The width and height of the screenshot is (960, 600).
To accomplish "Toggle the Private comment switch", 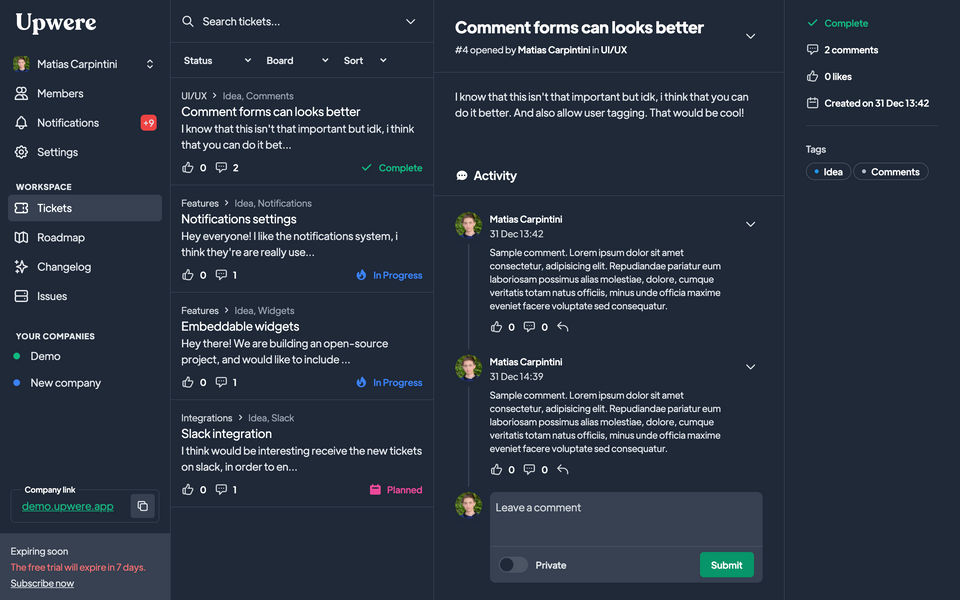I will pyautogui.click(x=513, y=565).
